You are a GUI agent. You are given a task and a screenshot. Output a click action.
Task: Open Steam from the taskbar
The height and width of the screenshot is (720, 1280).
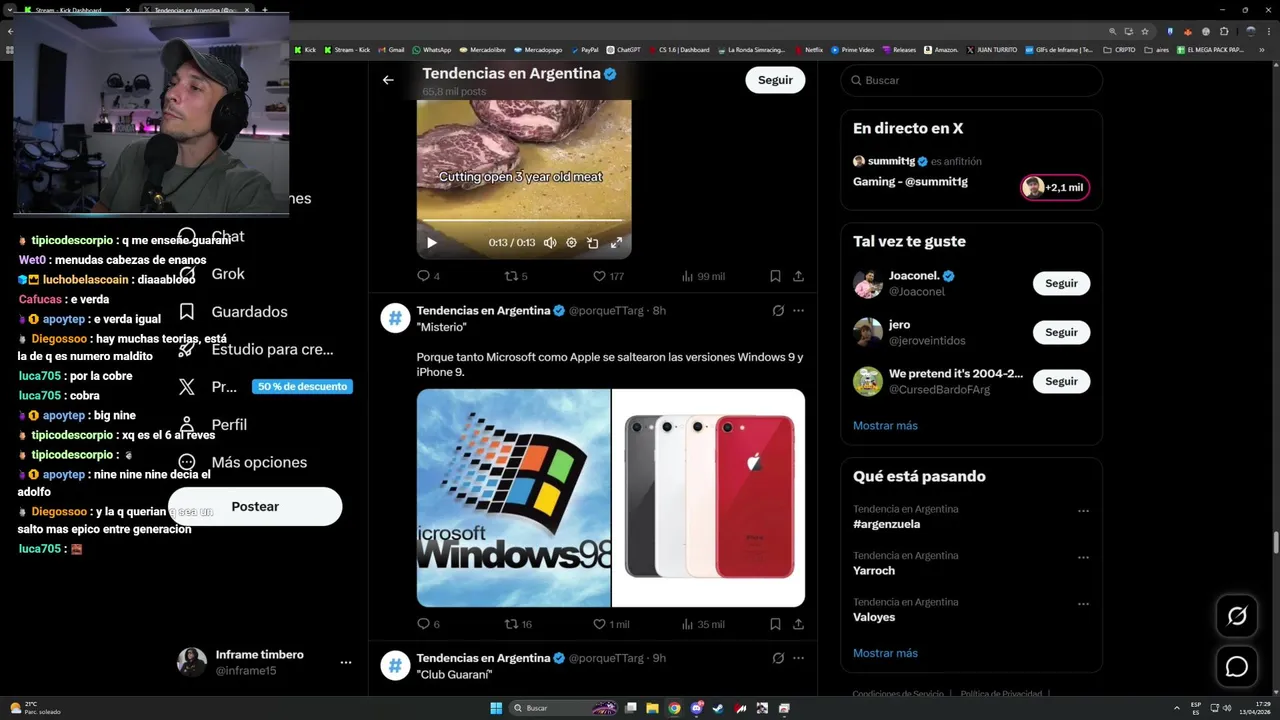click(718, 708)
